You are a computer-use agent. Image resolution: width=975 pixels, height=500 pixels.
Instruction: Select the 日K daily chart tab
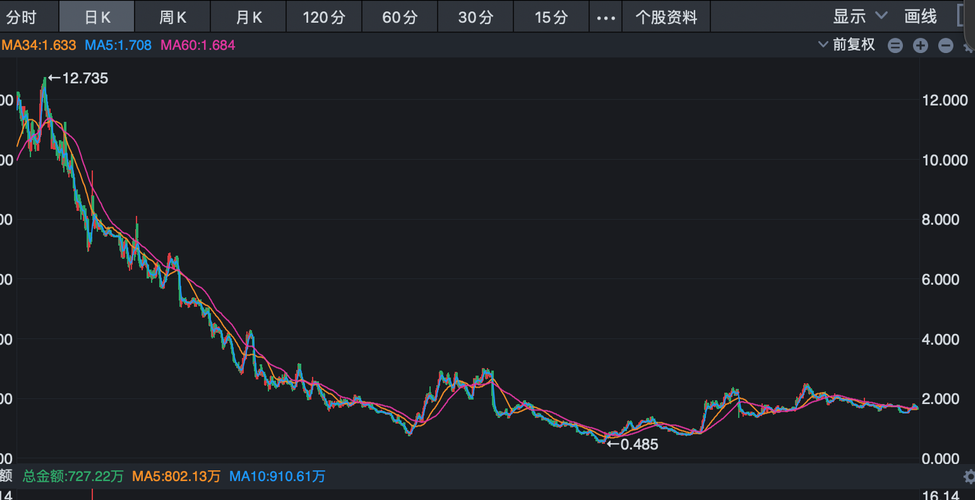click(x=98, y=17)
